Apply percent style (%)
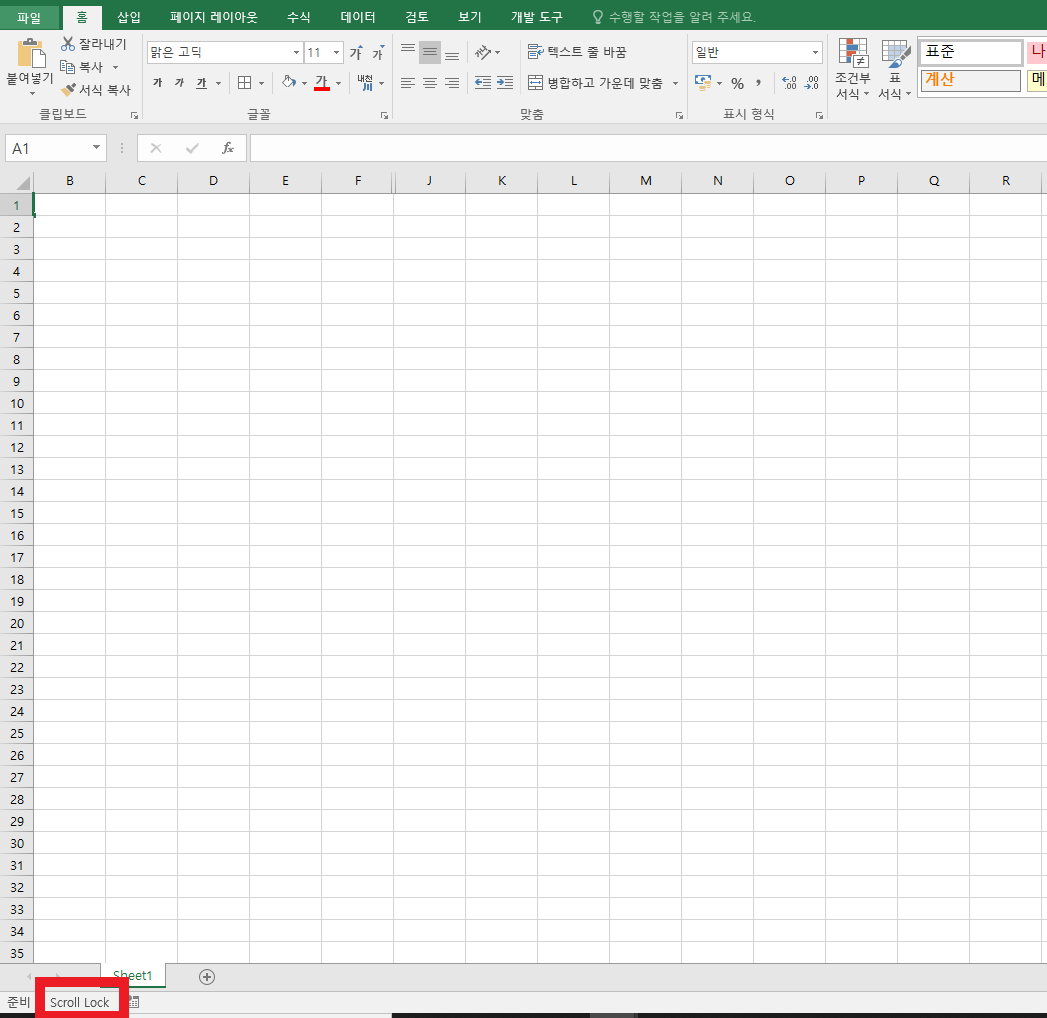The width and height of the screenshot is (1047, 1018). (737, 83)
